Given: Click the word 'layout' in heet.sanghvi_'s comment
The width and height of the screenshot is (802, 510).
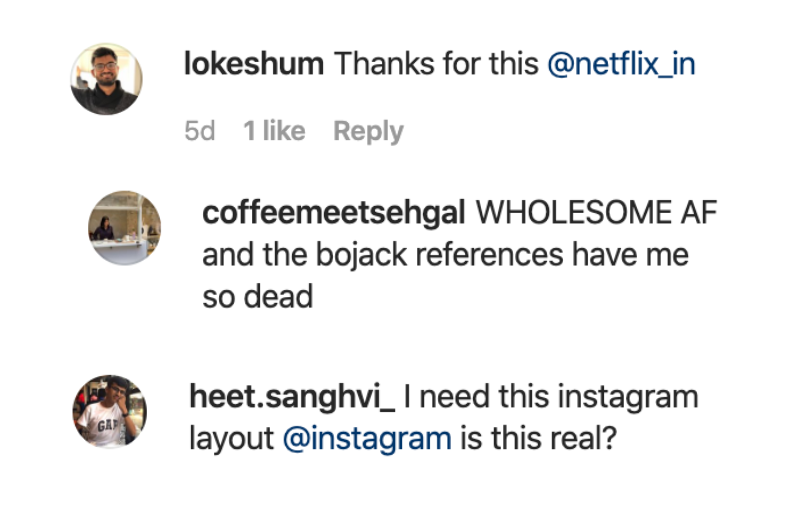Looking at the screenshot, I should tap(232, 438).
